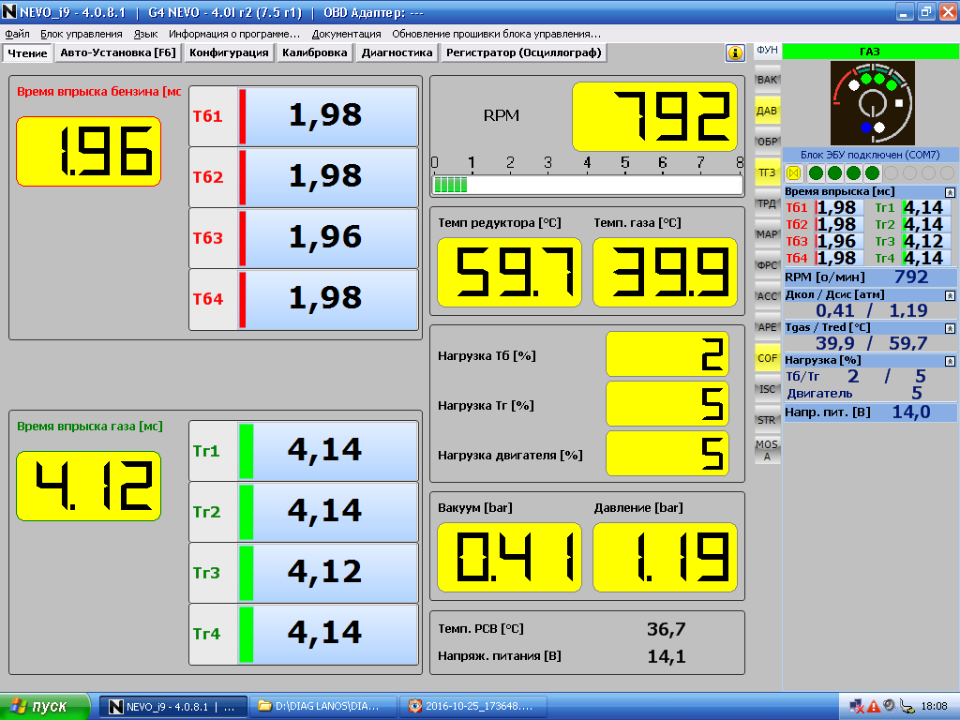Collapse the Время впрыска side panel section
Image resolution: width=960 pixels, height=720 pixels.
click(x=950, y=191)
